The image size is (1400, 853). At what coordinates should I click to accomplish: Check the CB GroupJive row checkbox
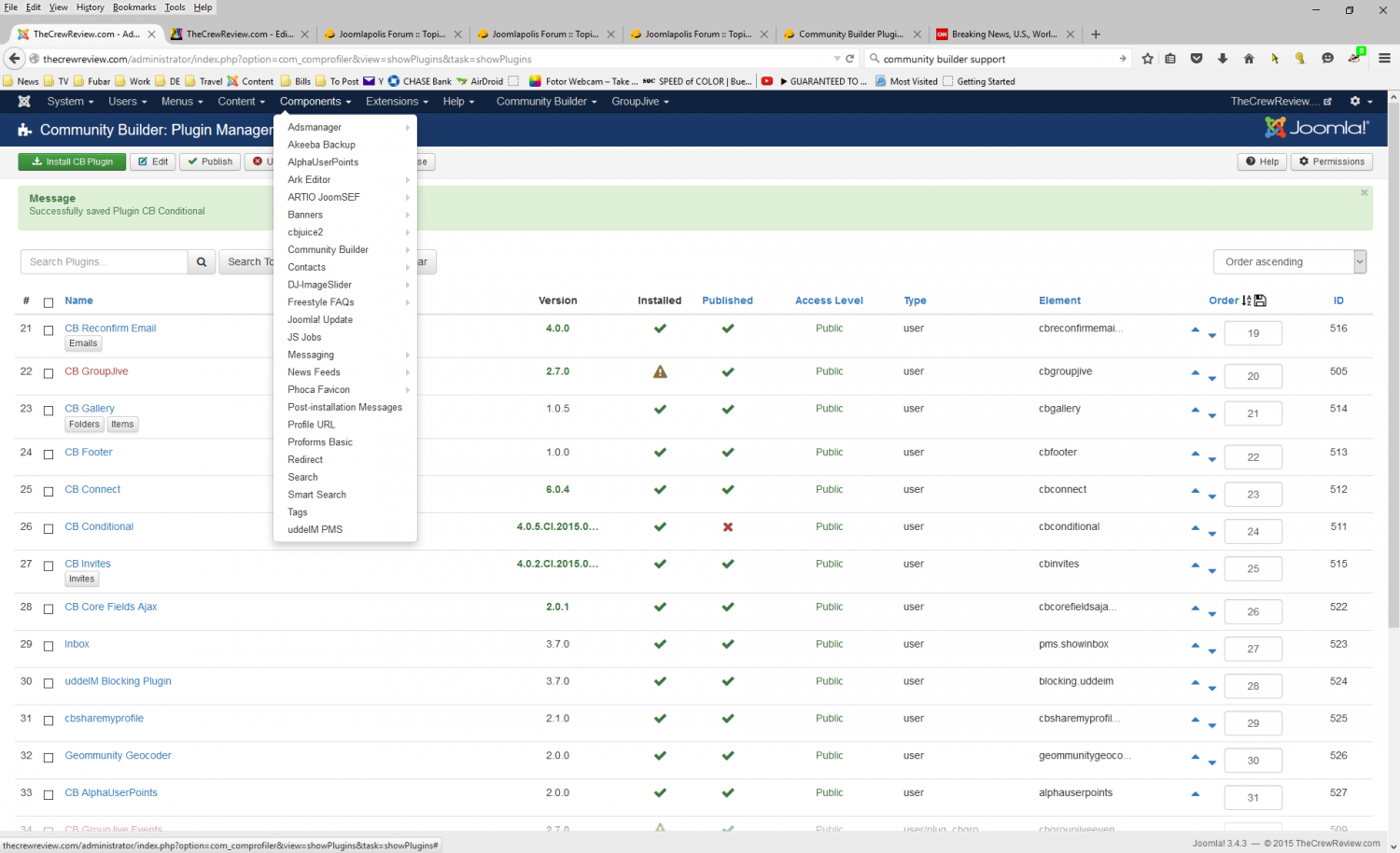(49, 373)
